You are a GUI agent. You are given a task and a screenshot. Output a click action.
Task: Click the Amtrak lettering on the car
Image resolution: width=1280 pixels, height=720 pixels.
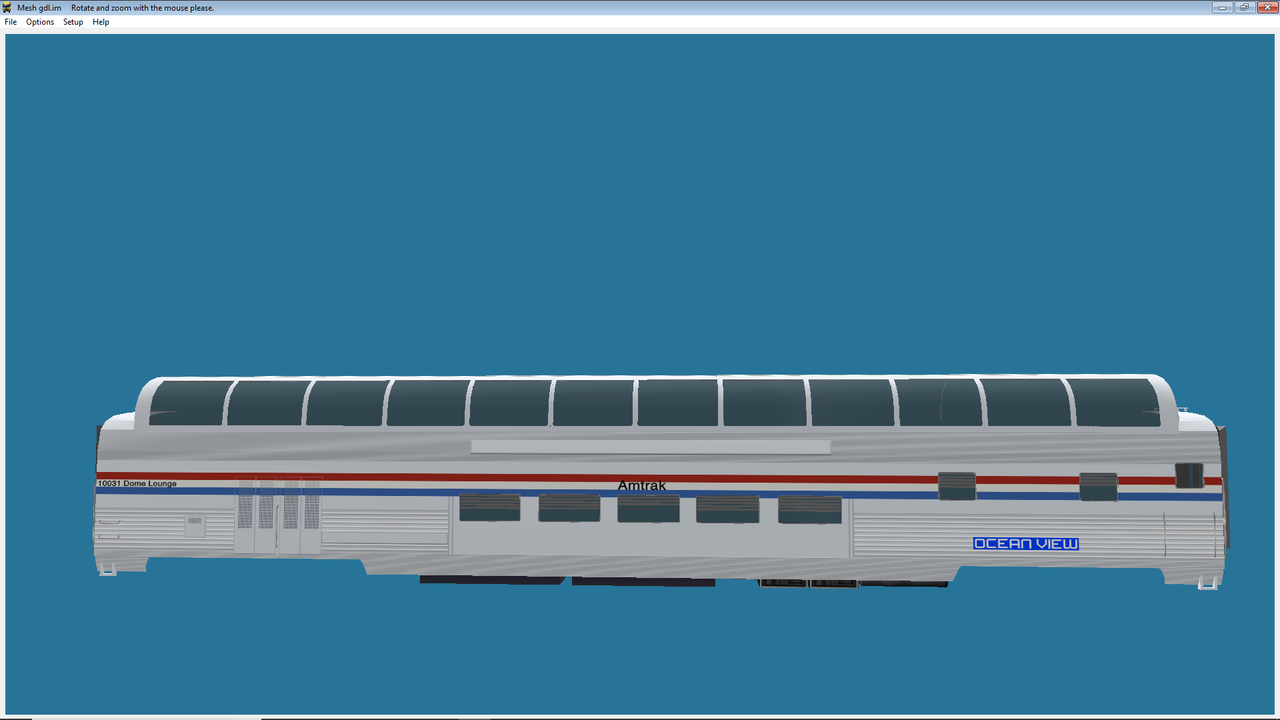tap(641, 486)
